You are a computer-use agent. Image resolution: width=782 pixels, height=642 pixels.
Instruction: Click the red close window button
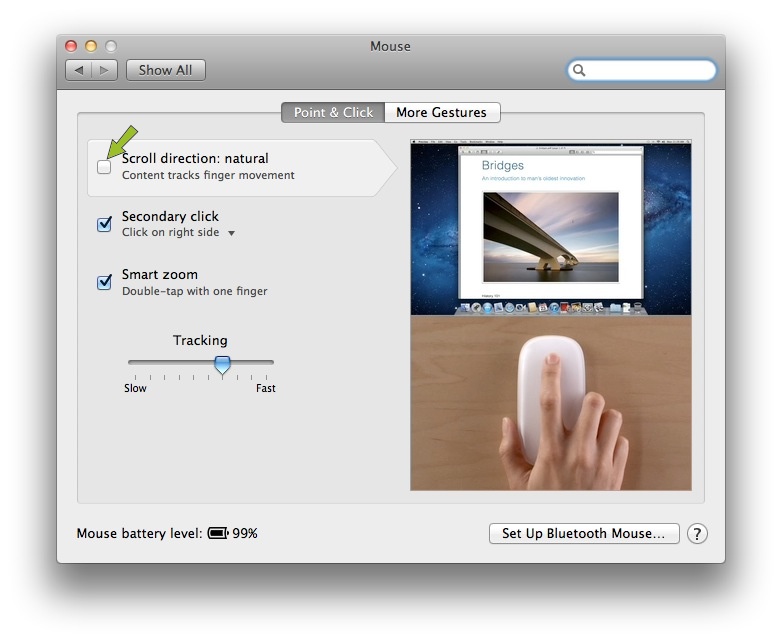pyautogui.click(x=71, y=46)
